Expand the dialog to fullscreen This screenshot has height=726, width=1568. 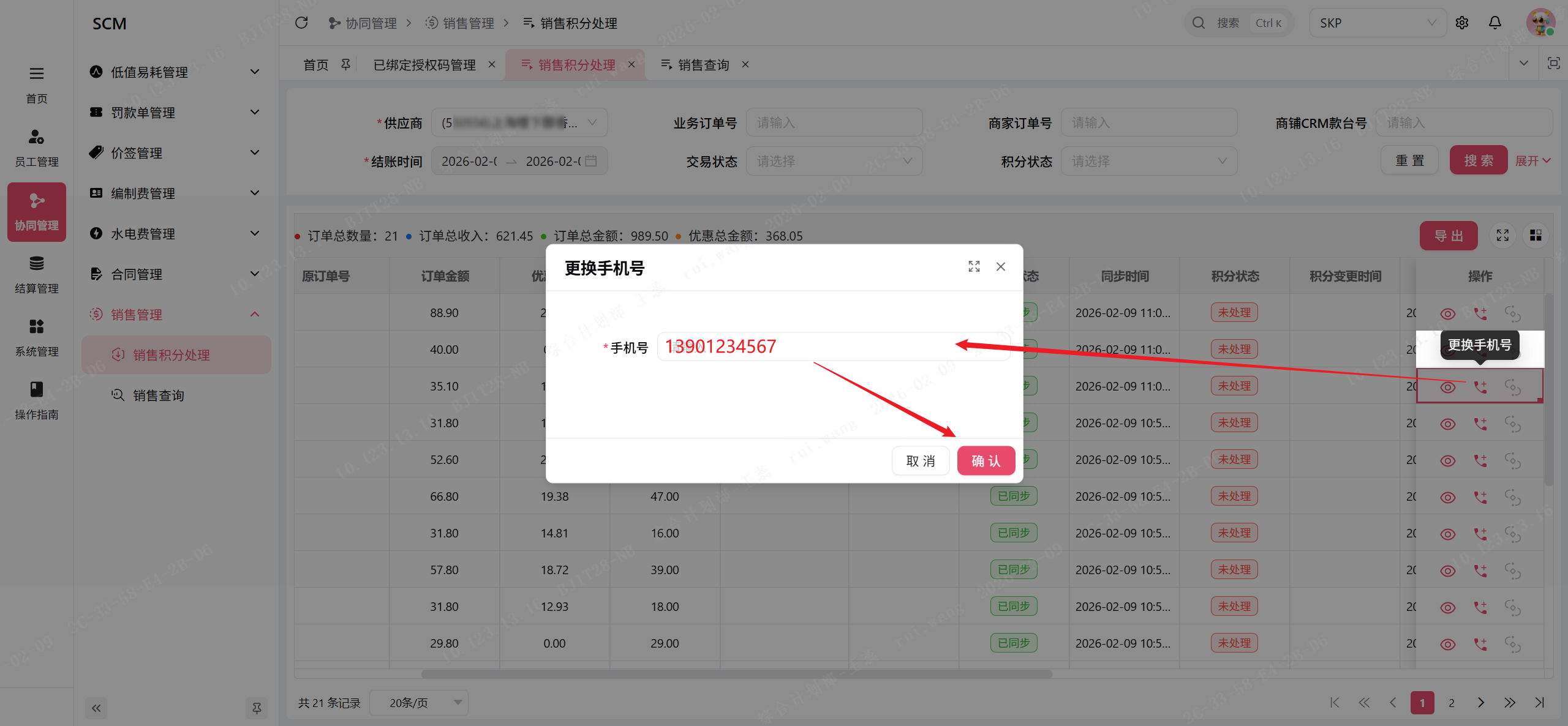coord(974,266)
